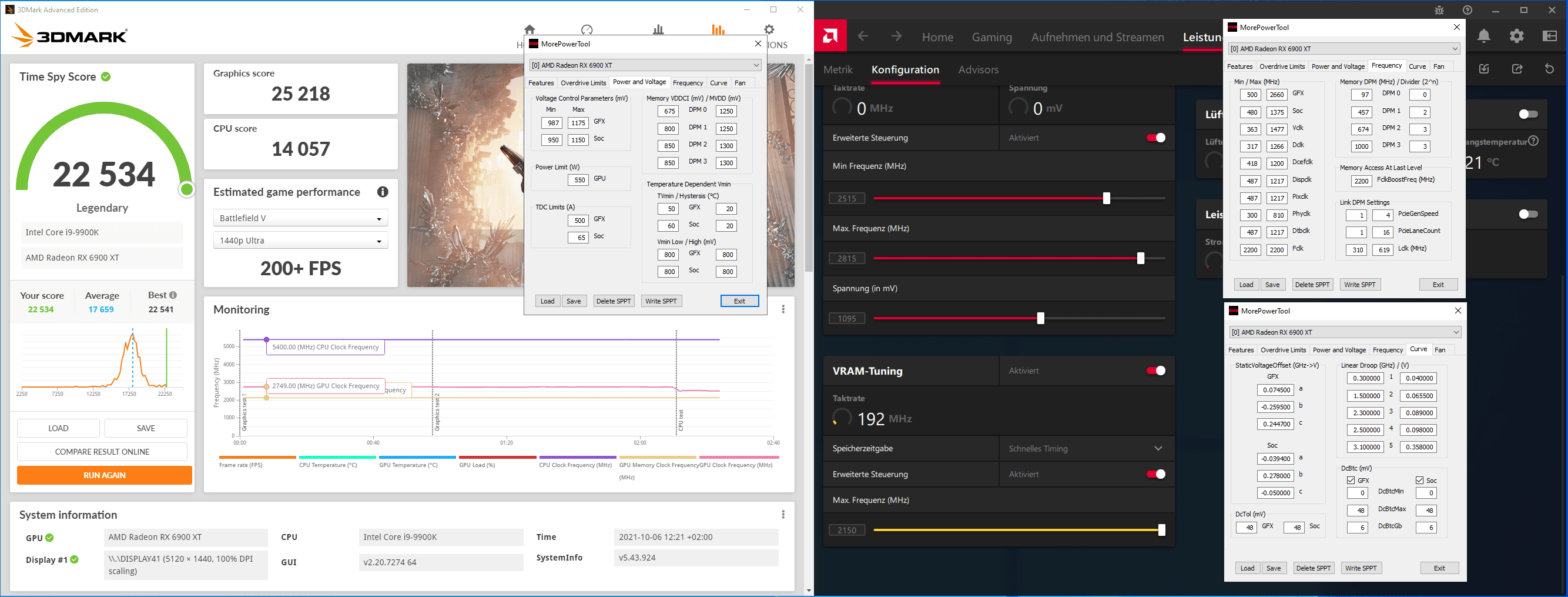Screen dimensions: 1568x597
Task: Click the import tuning profile icon
Action: [1484, 69]
